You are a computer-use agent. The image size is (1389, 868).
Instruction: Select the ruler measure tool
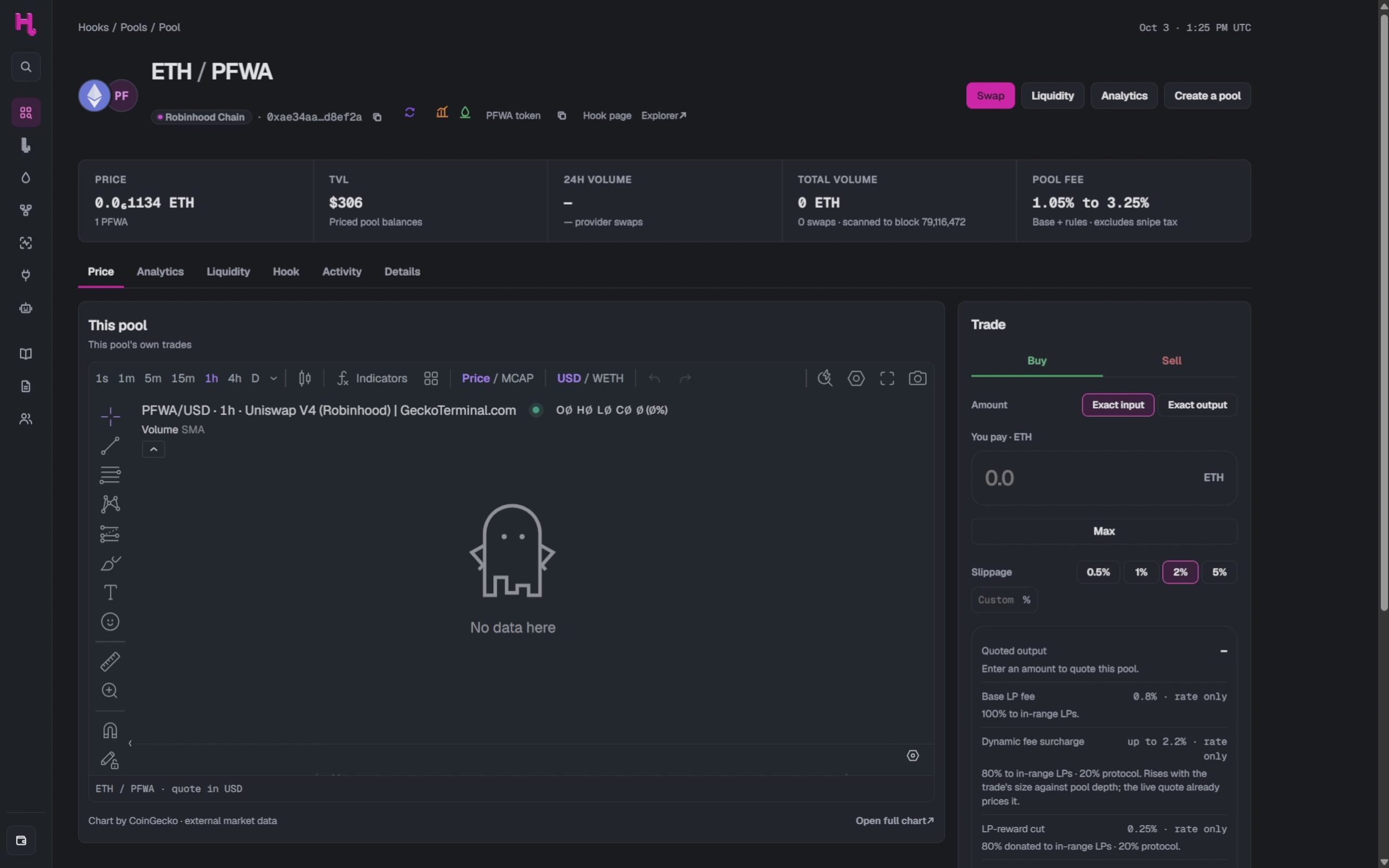[x=110, y=661]
